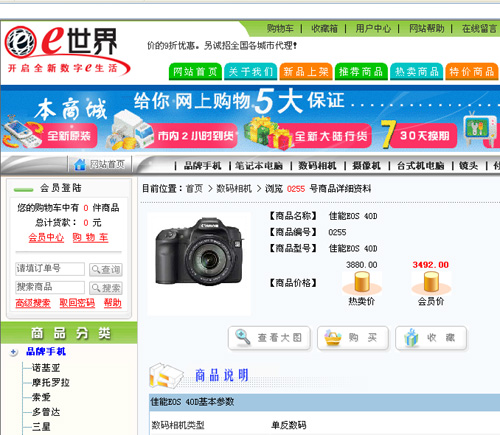Select 诺基亚 in the category tree
500x435 pixels.
(x=46, y=368)
